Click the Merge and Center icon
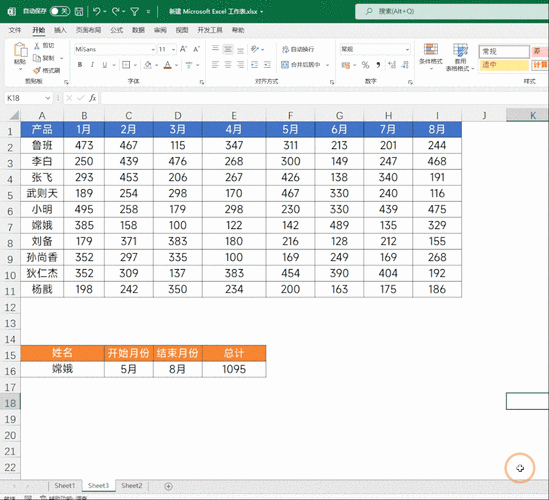This screenshot has width=549, height=500. point(285,64)
